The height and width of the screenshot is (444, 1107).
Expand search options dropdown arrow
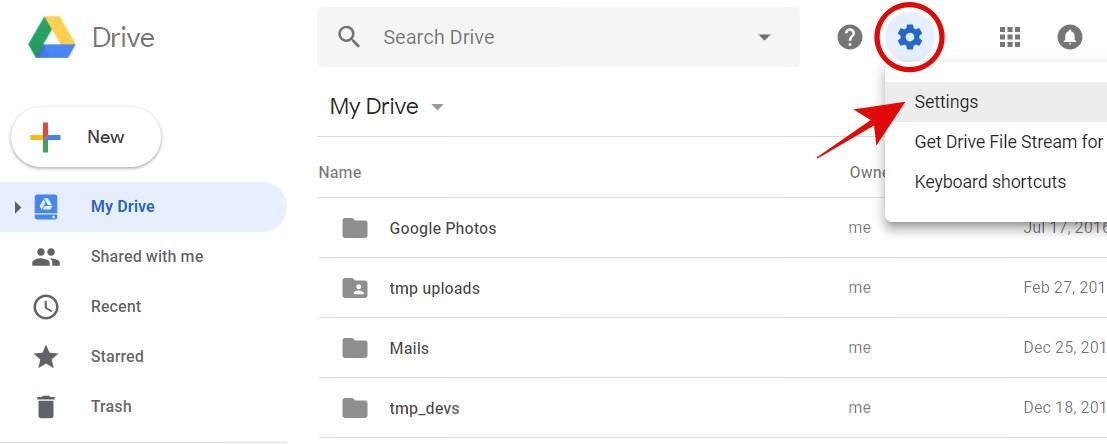coord(764,37)
